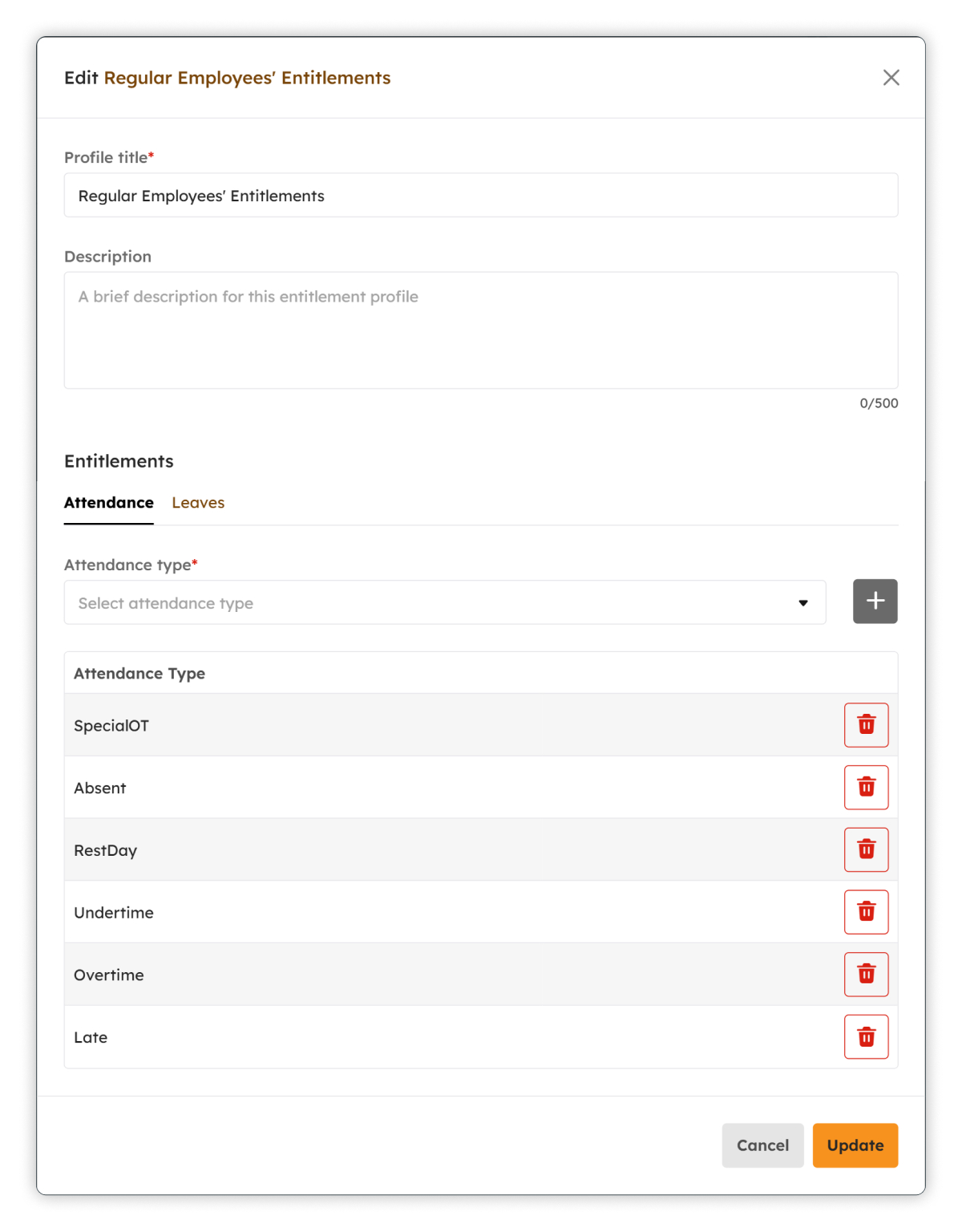Select the Undertime row text

coord(114,913)
